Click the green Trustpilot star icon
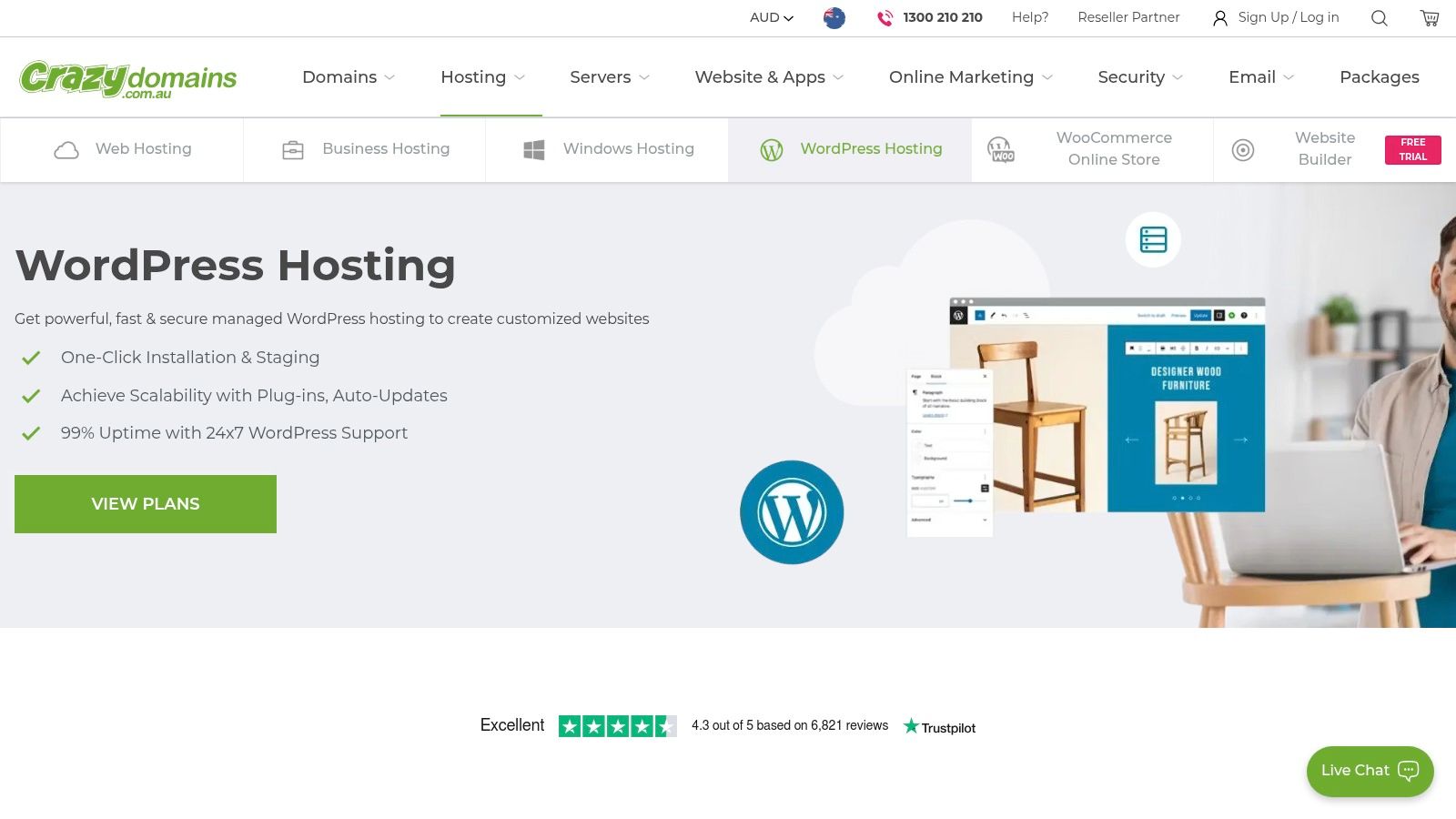Image resolution: width=1456 pixels, height=819 pixels. (x=910, y=725)
